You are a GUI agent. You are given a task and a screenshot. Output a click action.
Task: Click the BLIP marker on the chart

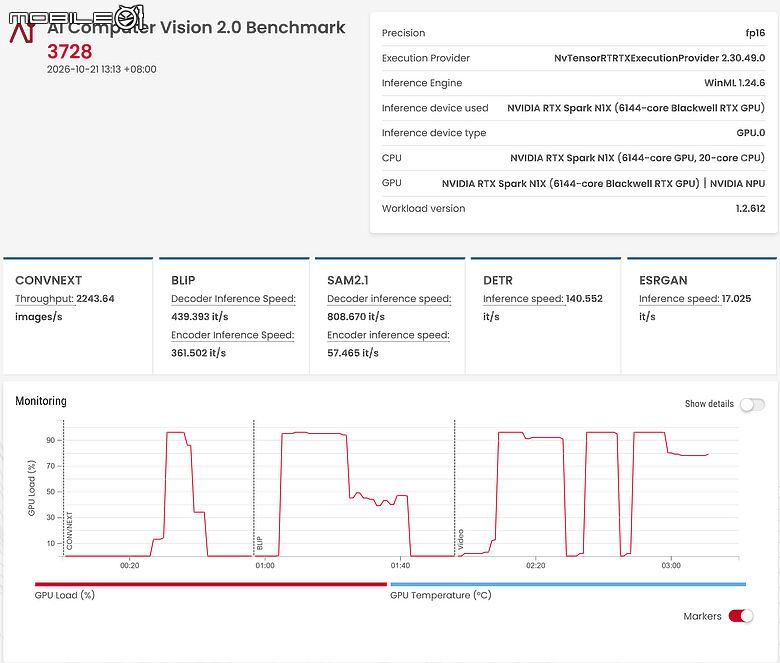pos(259,543)
